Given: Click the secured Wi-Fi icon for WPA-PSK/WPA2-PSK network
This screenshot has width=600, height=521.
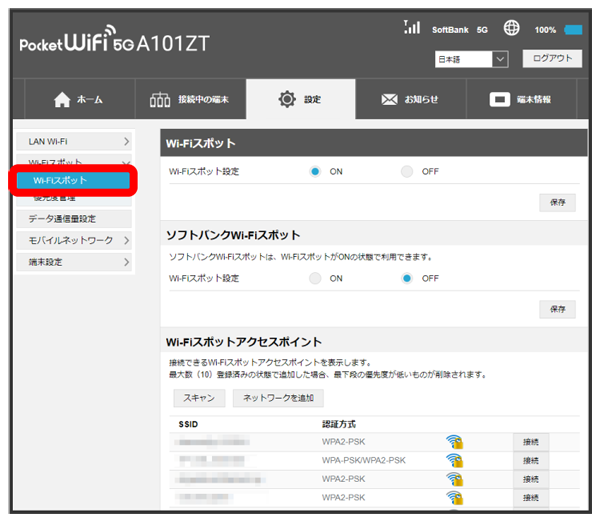Looking at the screenshot, I should pos(454,460).
